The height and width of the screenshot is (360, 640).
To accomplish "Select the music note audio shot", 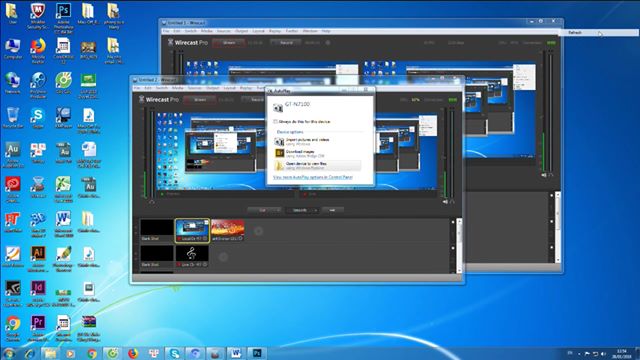I will 192,256.
